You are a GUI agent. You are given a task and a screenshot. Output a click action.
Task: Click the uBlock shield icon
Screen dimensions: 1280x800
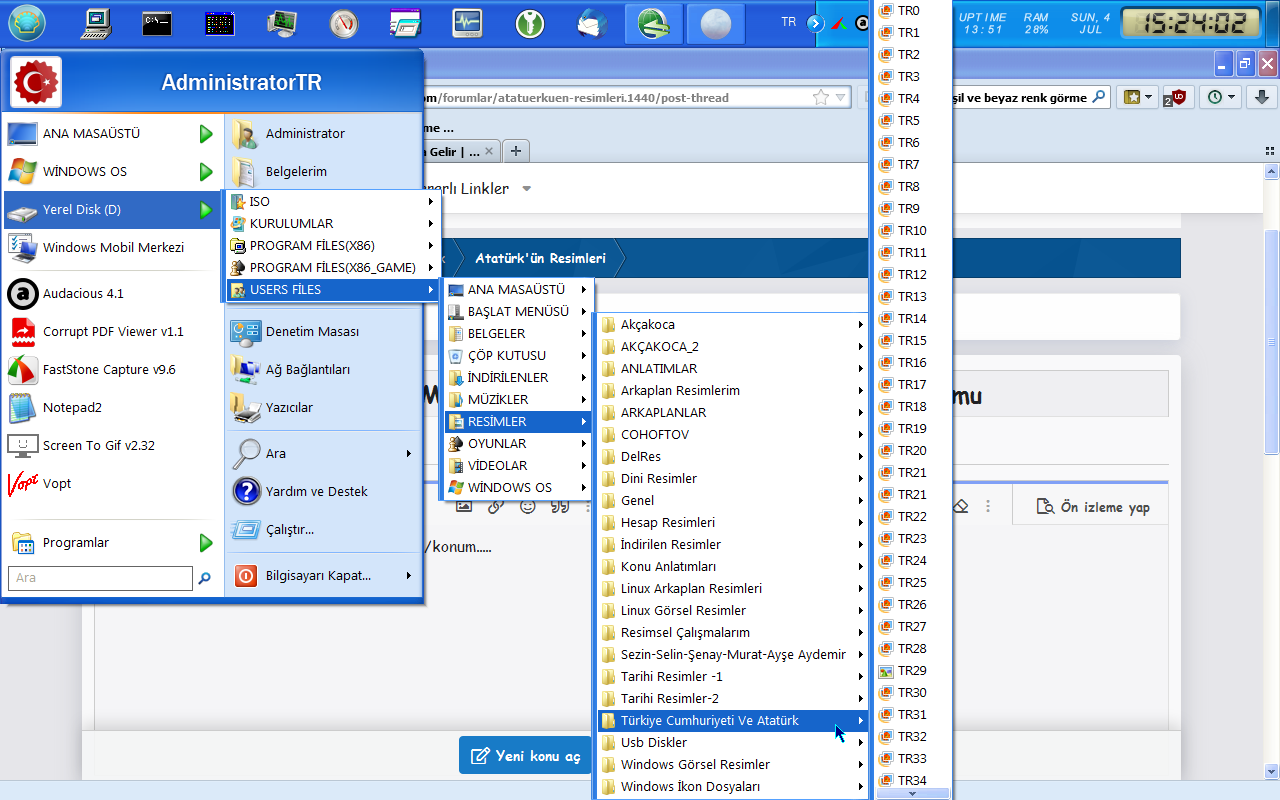(1178, 97)
